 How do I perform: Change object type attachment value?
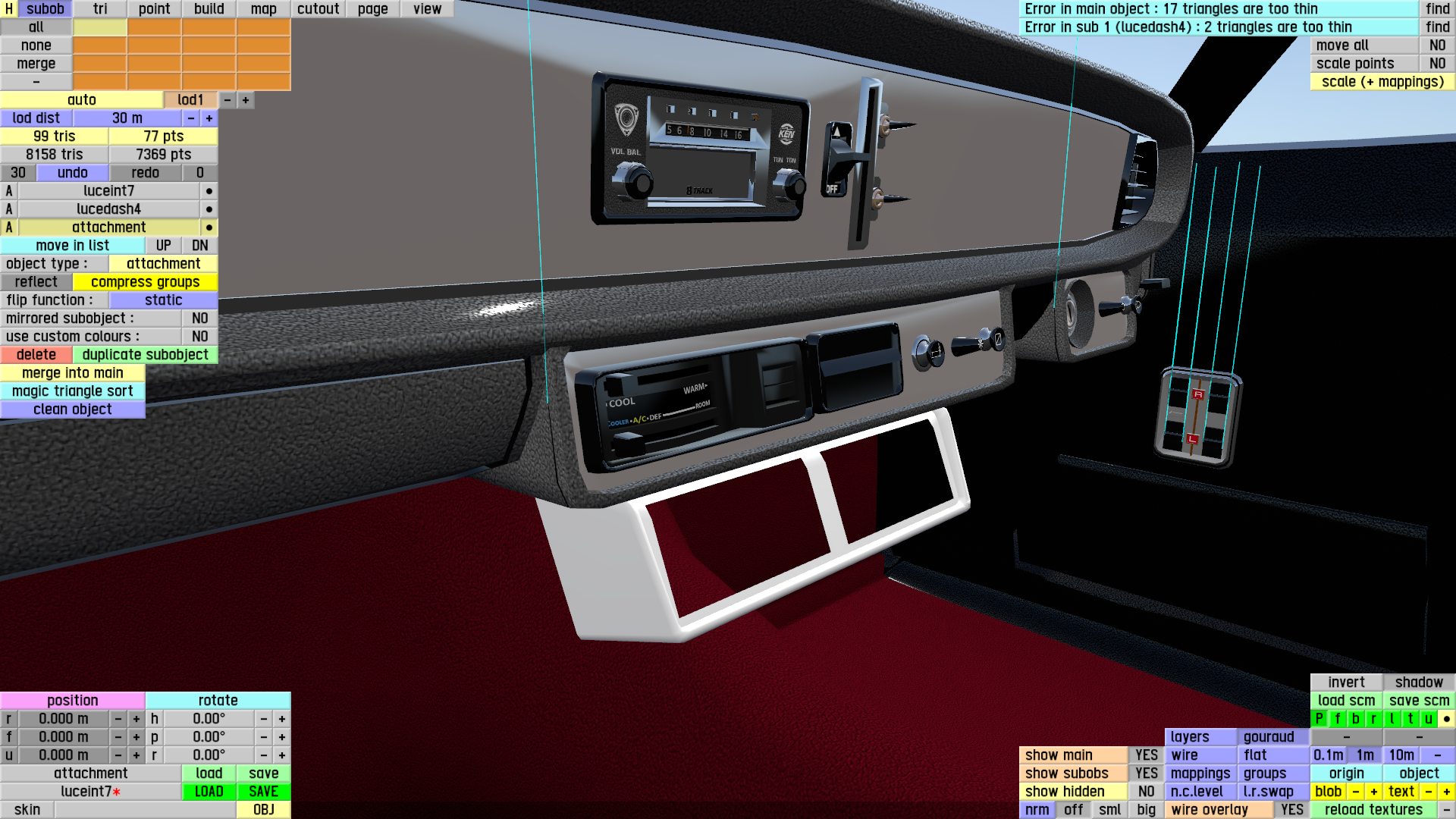pos(163,264)
